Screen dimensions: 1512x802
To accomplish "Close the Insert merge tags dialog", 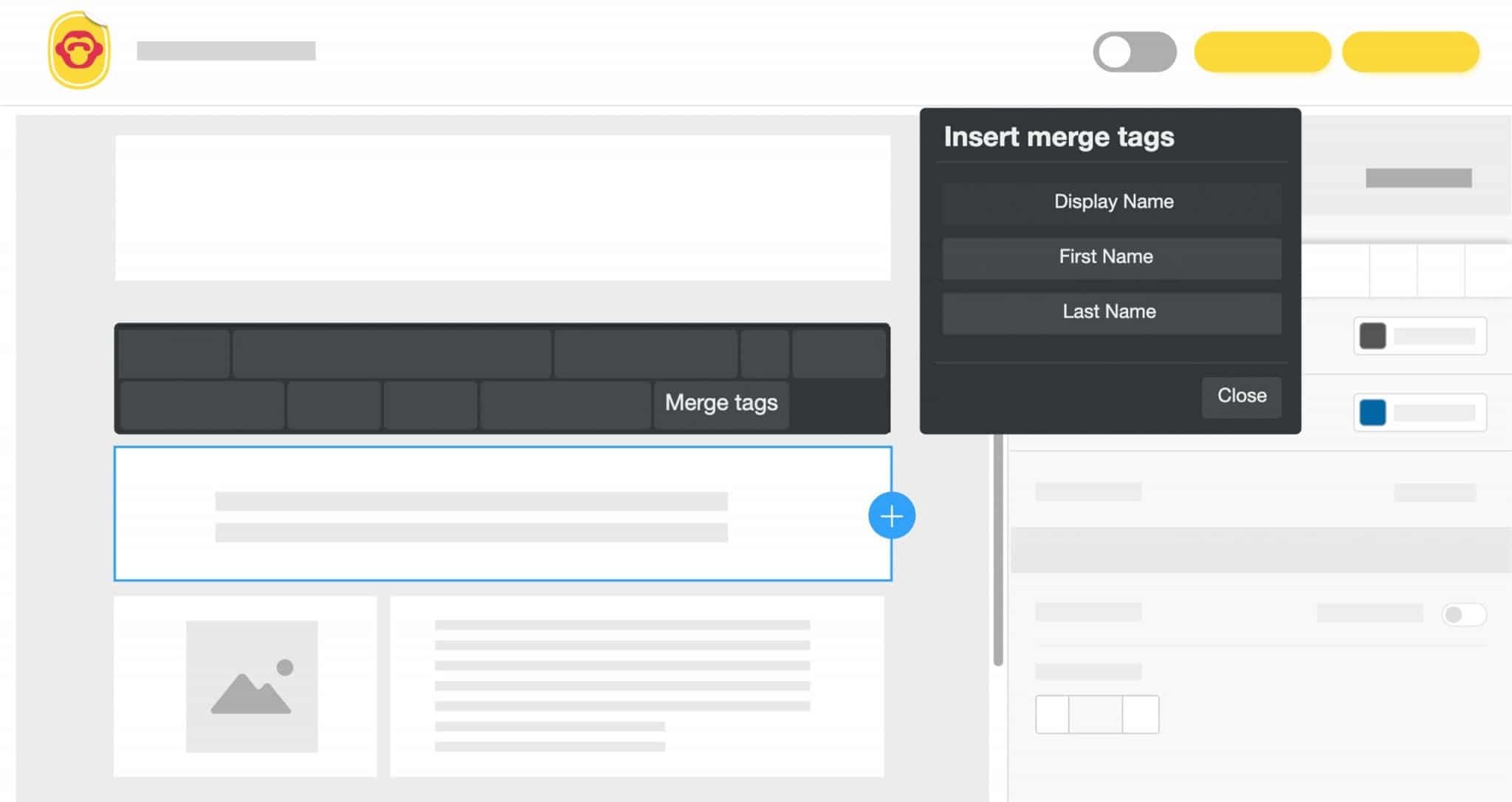I will coord(1242,397).
